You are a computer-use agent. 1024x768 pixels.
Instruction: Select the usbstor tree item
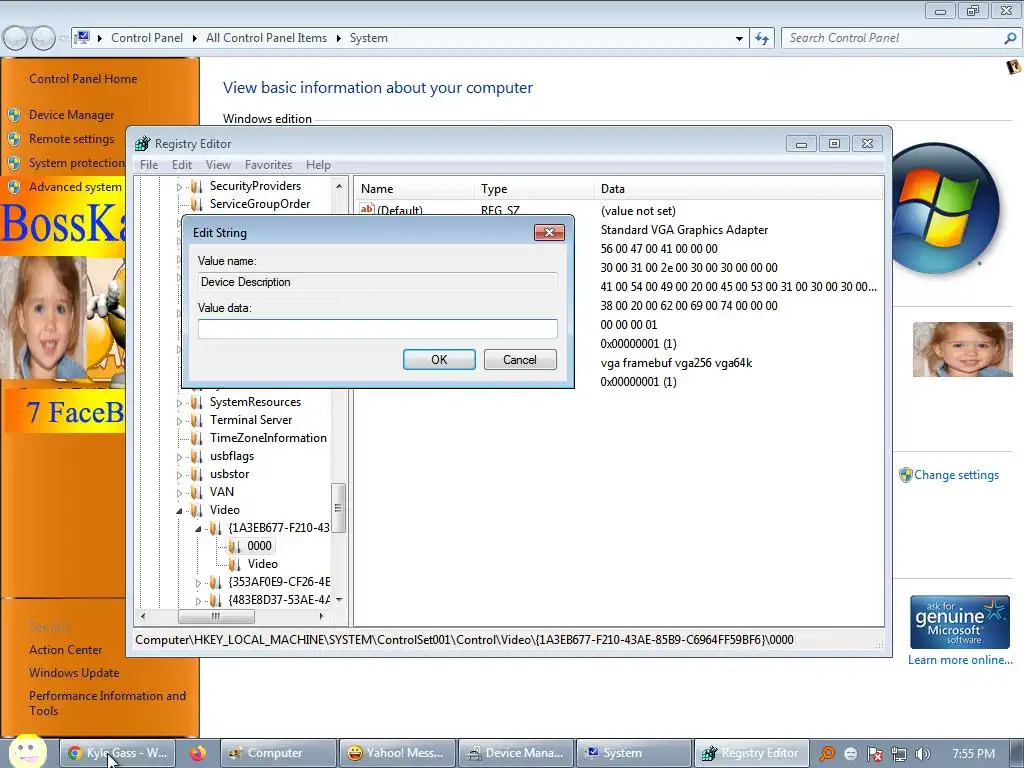pos(229,473)
